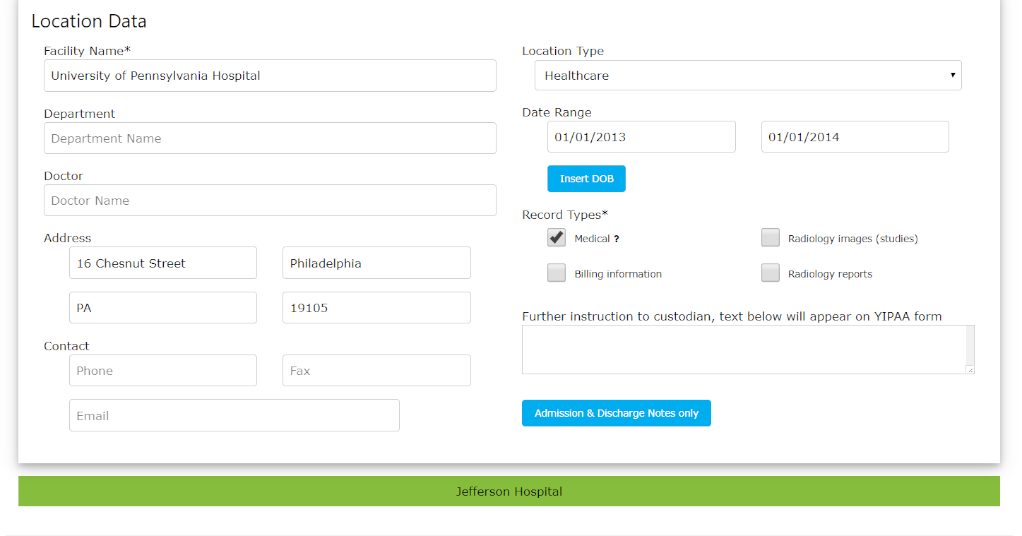Image resolution: width=1022 pixels, height=536 pixels.
Task: Click the Philadelphia city field
Action: coord(376,263)
